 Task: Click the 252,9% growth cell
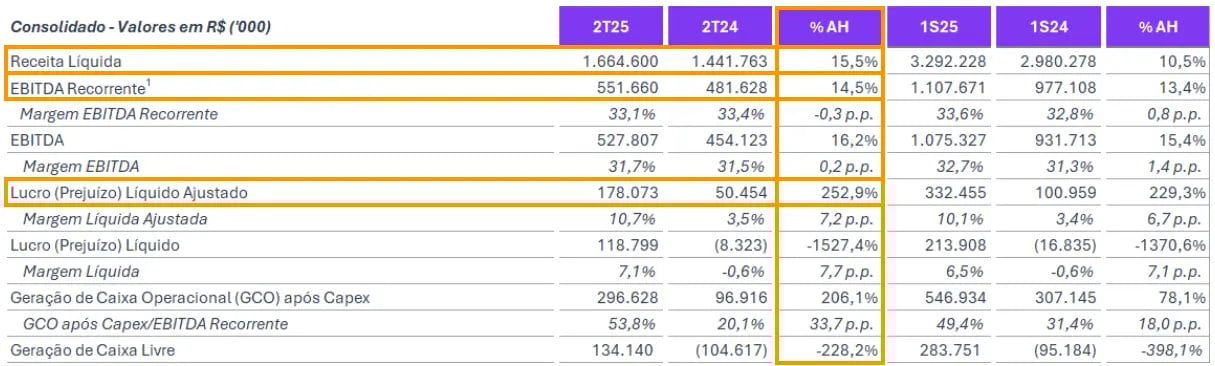[x=852, y=191]
